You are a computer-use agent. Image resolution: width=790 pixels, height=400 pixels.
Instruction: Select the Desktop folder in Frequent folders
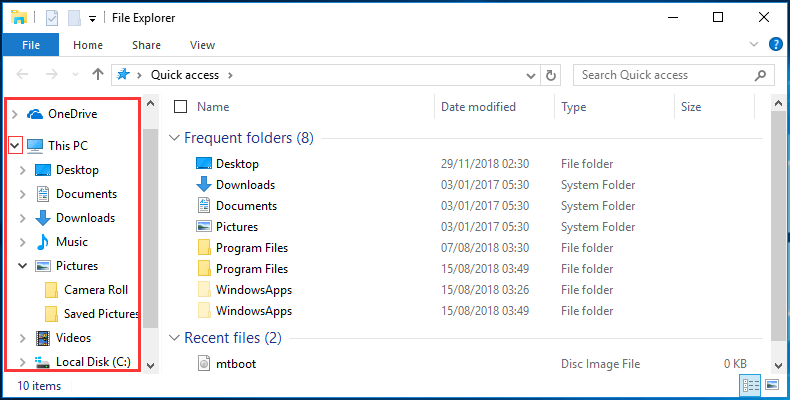pyautogui.click(x=237, y=164)
